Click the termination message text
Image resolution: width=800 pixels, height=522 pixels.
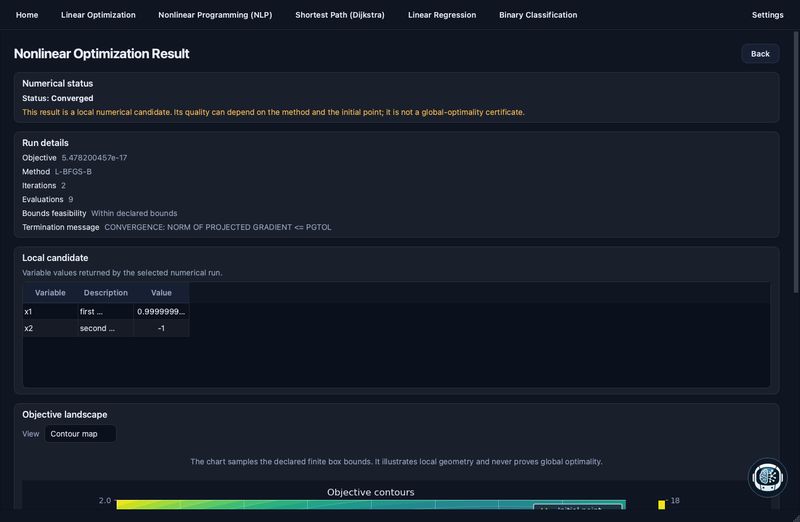point(218,227)
